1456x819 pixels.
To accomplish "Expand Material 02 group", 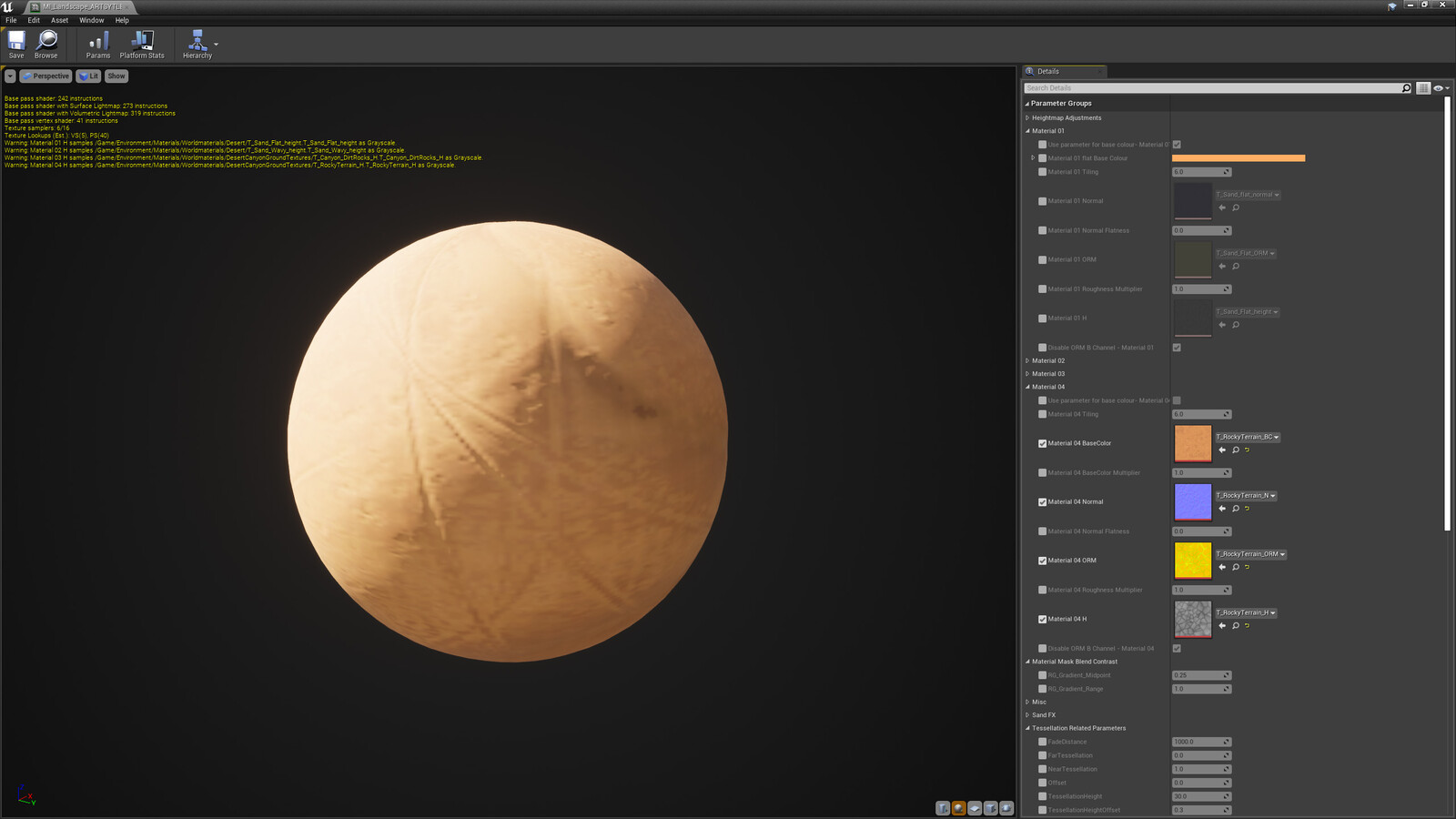I will tap(1027, 360).
